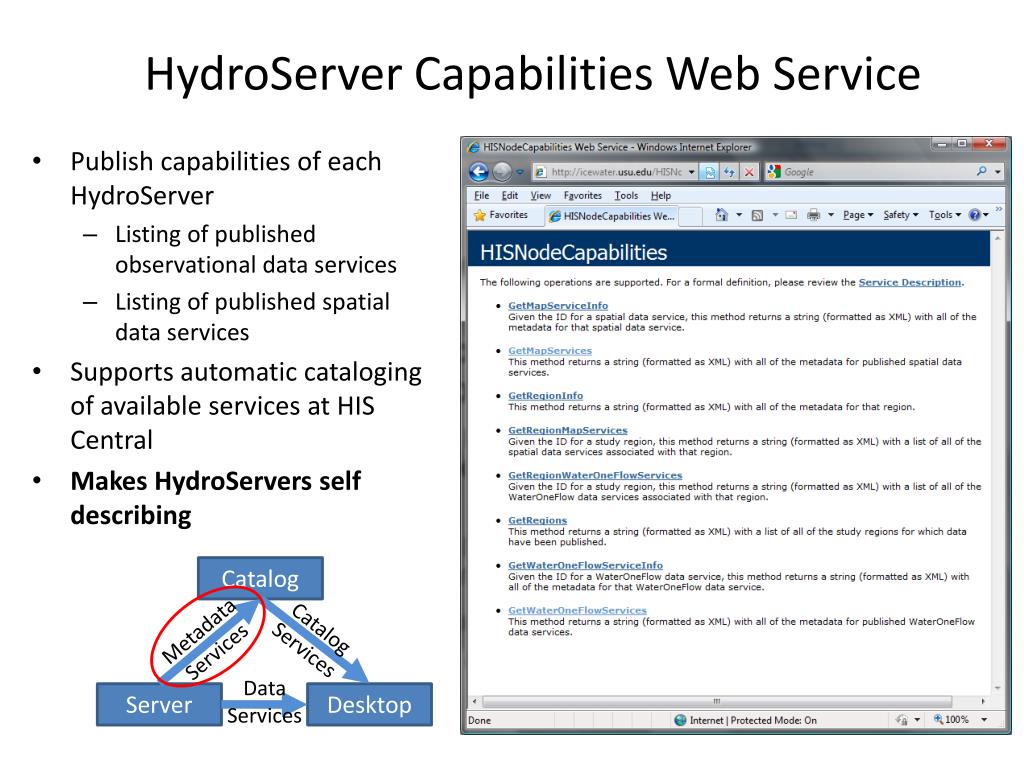Open the Tools menu in menu bar

pyautogui.click(x=626, y=195)
